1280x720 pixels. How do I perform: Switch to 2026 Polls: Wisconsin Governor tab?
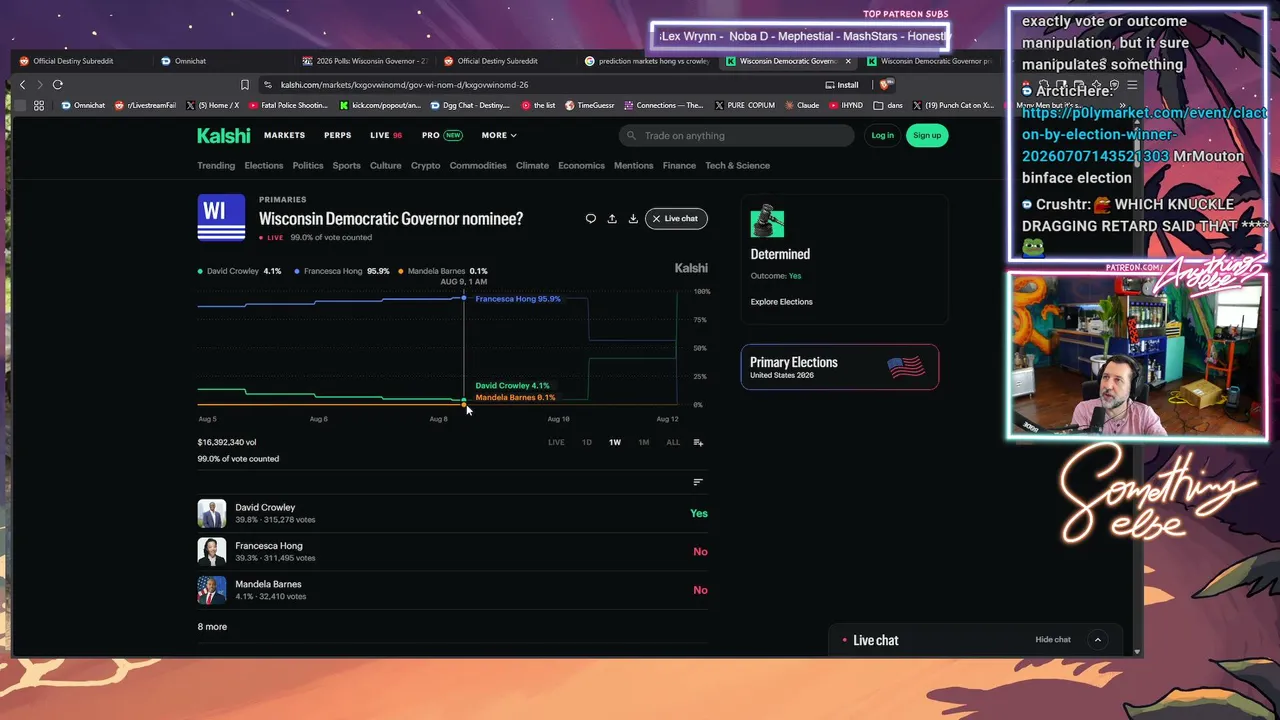[365, 61]
